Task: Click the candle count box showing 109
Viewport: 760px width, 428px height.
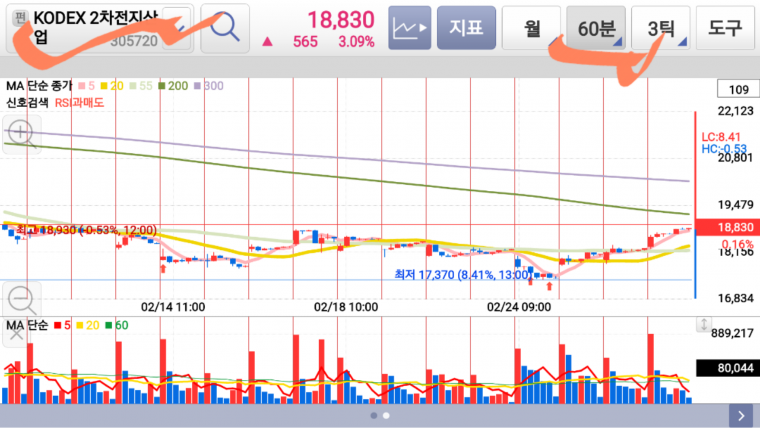Action: pos(738,89)
